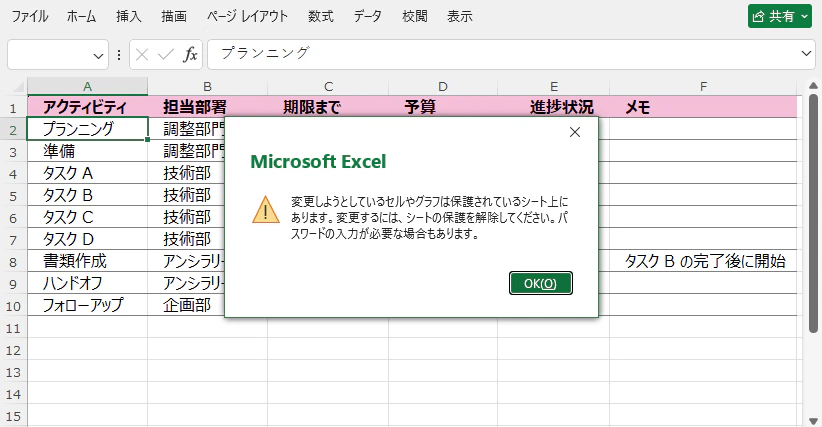Select the タスク C cell
822x427 pixels.
pos(88,217)
